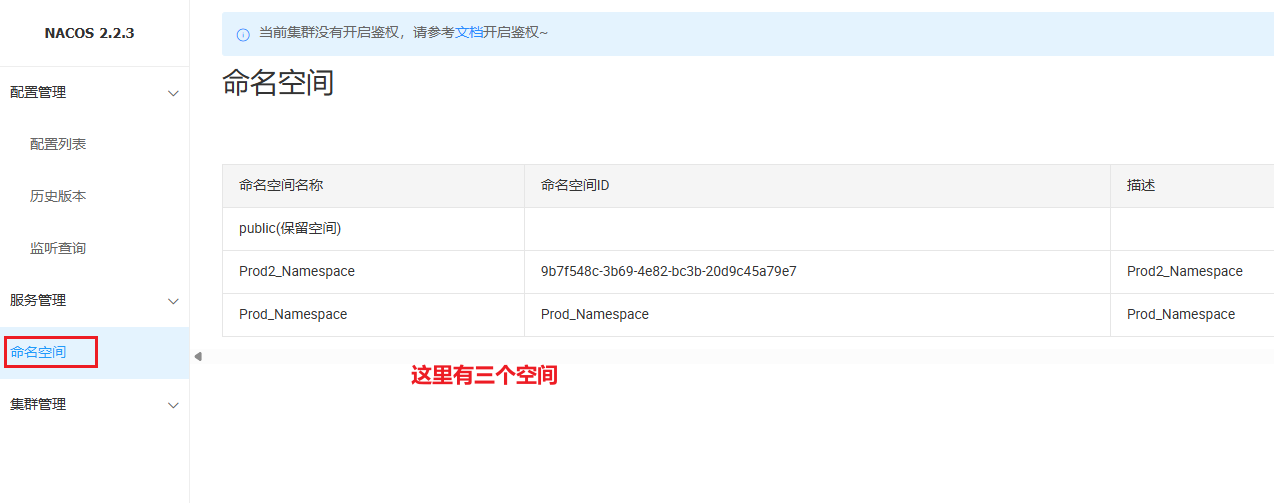The height and width of the screenshot is (503, 1274).
Task: Click the banner text about 鉴权 not enabled
Action: [x=403, y=32]
